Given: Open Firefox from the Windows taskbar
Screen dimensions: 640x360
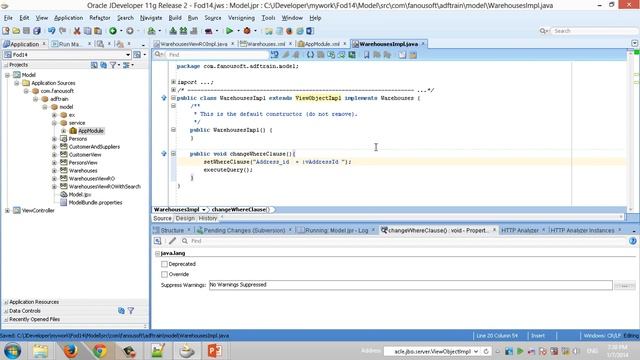Looking at the screenshot, I should point(70,351).
